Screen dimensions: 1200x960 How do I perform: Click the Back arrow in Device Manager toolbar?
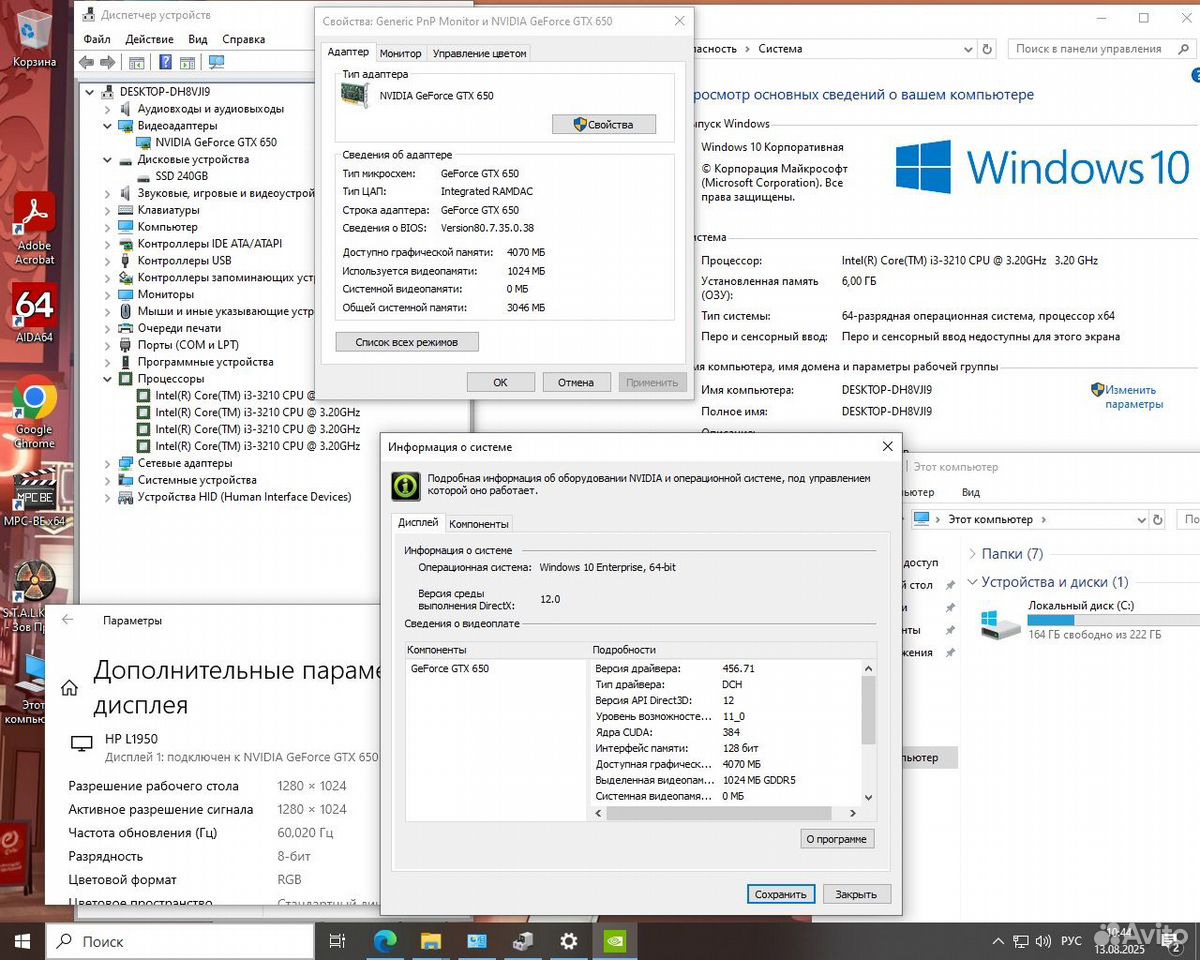point(87,62)
